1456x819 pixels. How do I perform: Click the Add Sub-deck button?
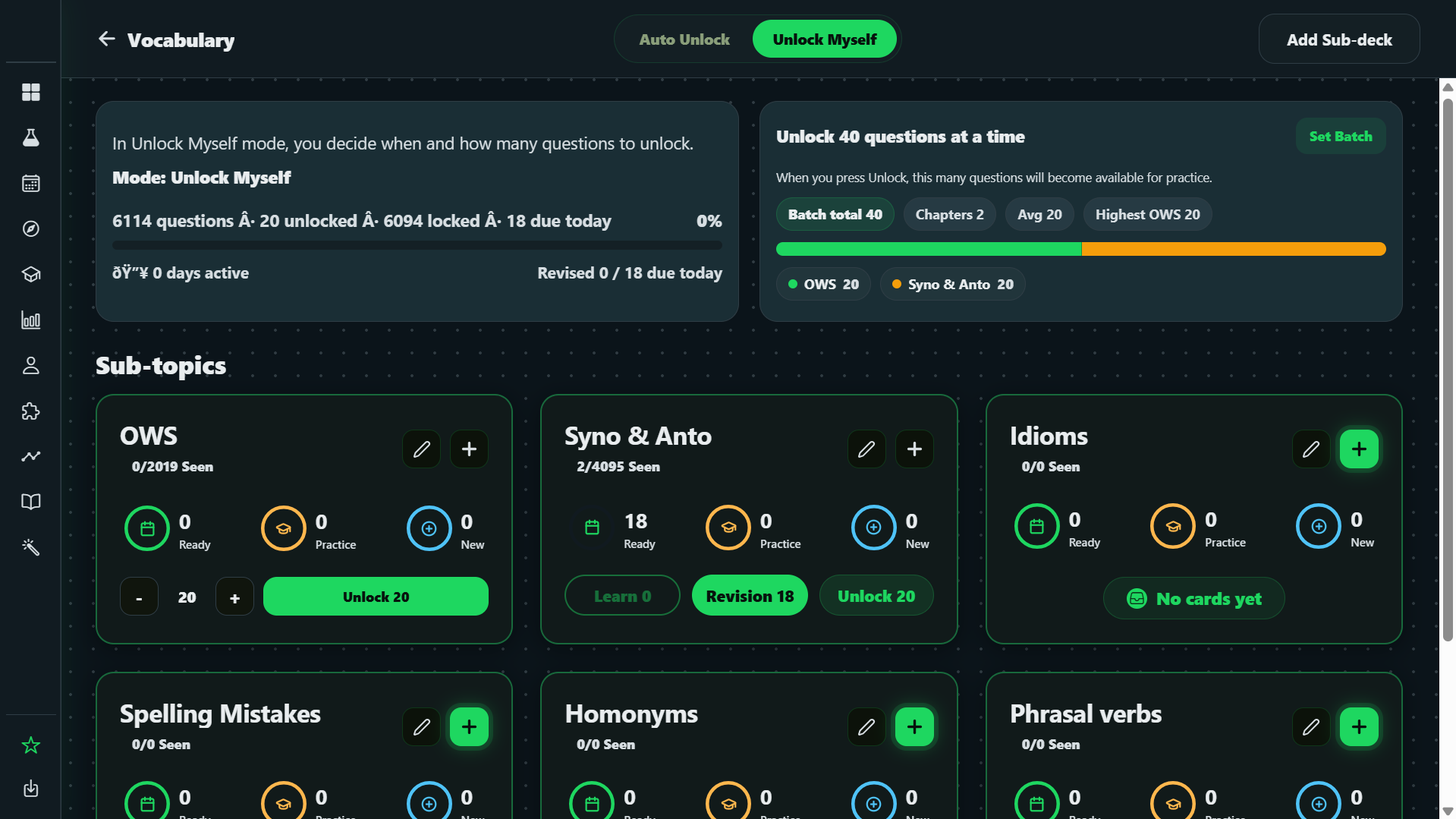1339,39
